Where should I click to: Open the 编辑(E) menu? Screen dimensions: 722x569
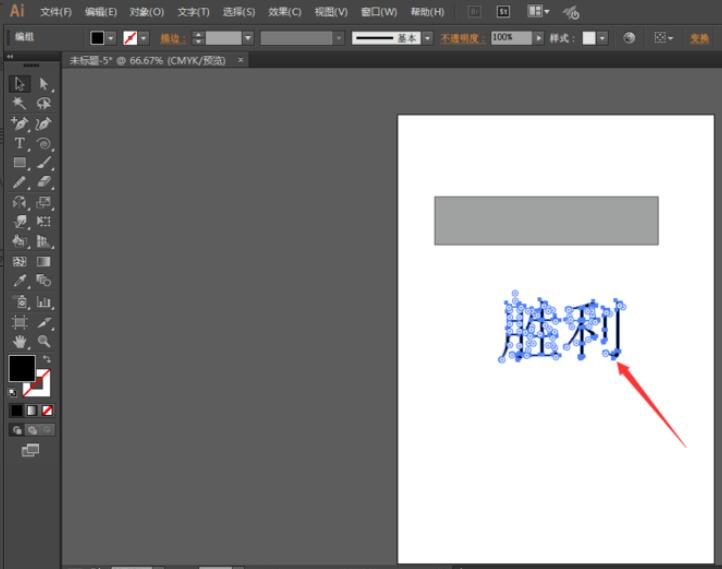[x=101, y=12]
